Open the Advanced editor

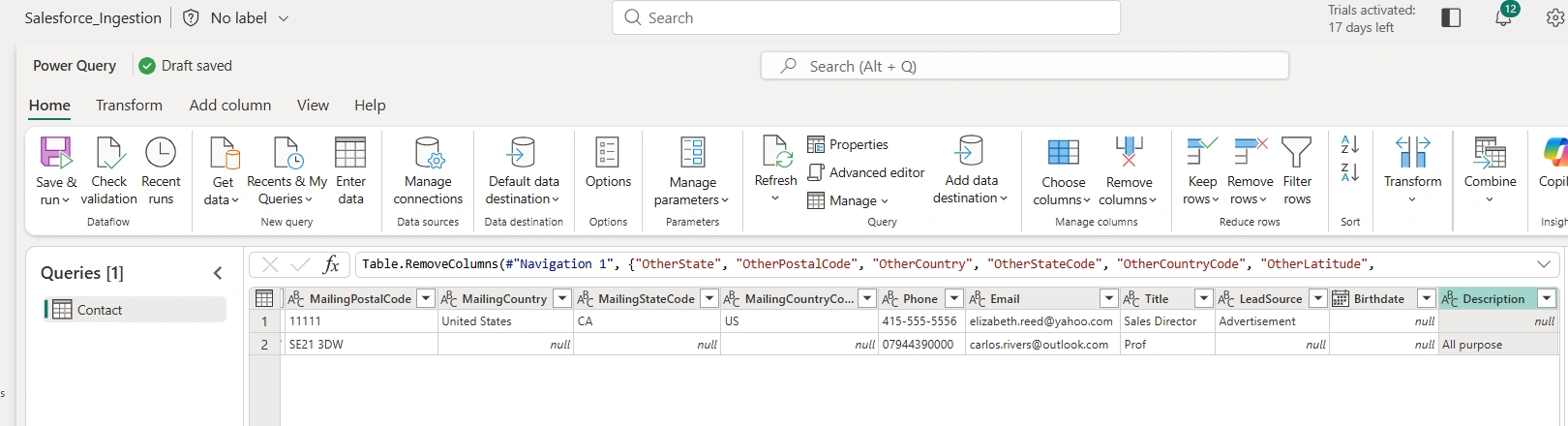(866, 172)
